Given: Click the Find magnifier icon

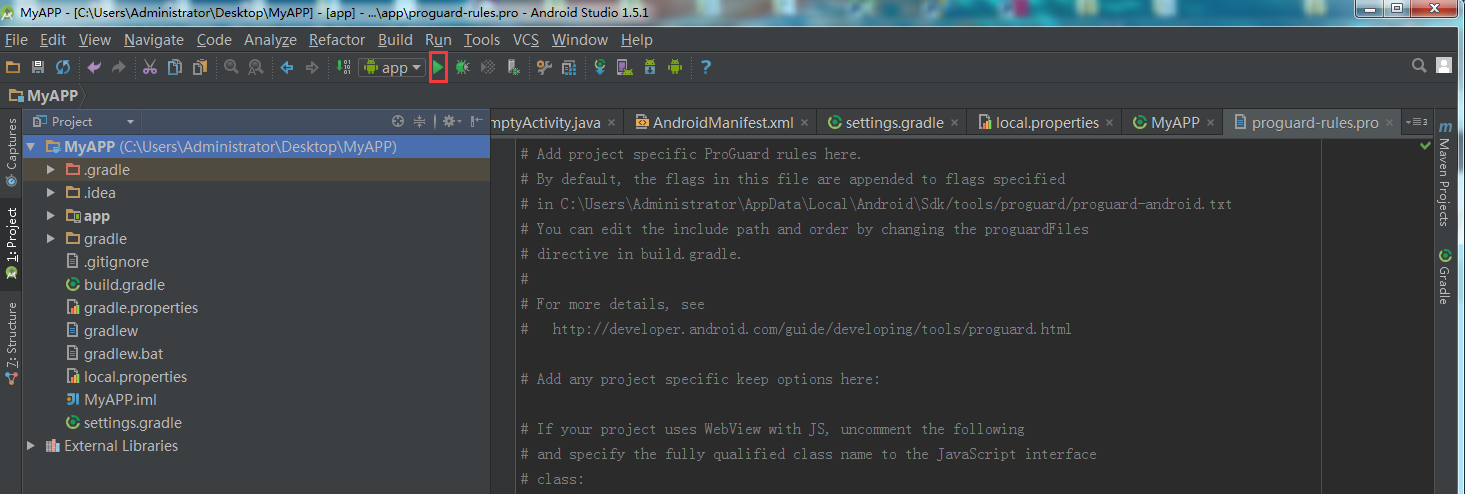Looking at the screenshot, I should pyautogui.click(x=231, y=67).
